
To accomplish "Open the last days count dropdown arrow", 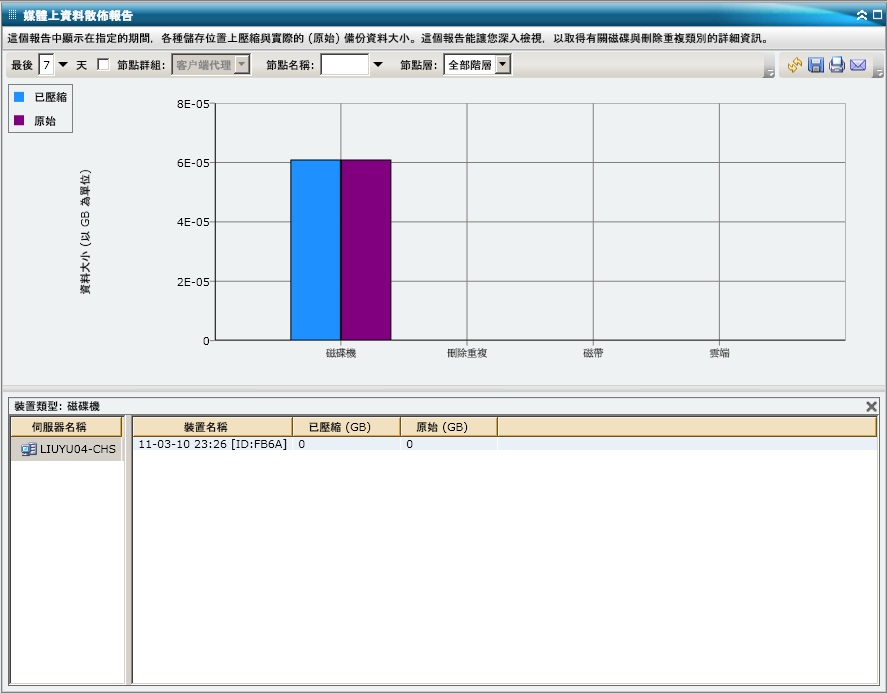I will (63, 64).
